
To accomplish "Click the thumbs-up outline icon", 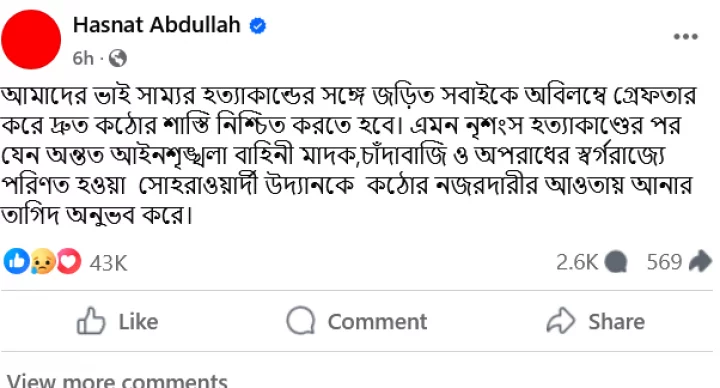I will click(91, 320).
